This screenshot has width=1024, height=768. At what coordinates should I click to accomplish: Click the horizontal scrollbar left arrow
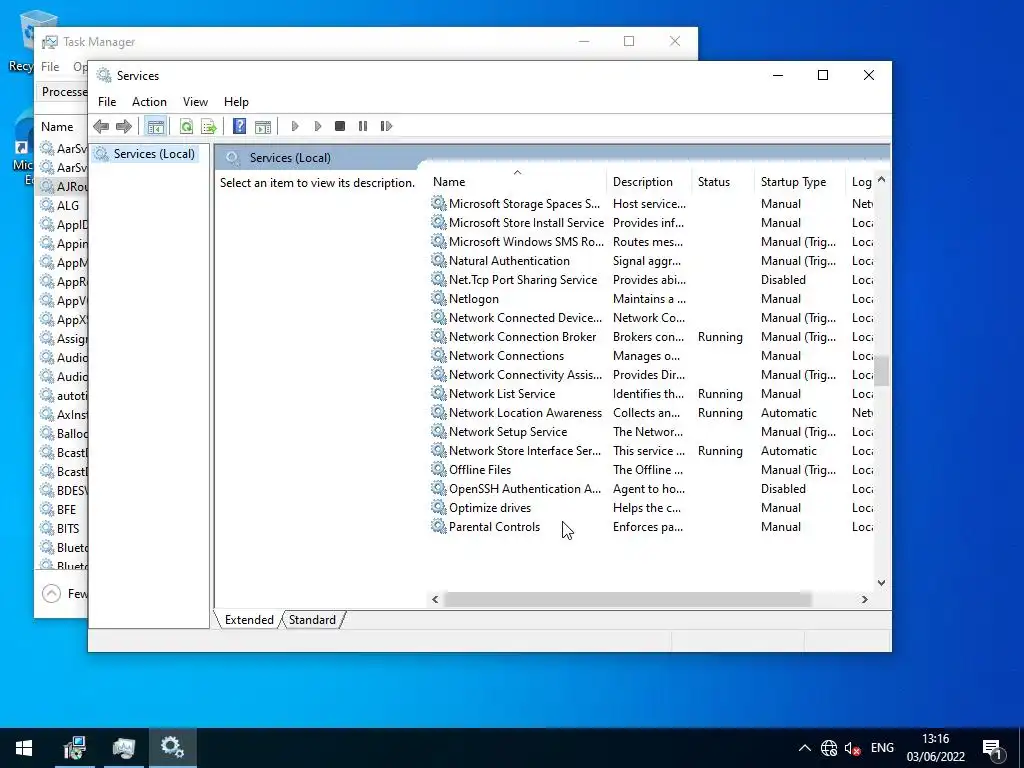click(435, 599)
